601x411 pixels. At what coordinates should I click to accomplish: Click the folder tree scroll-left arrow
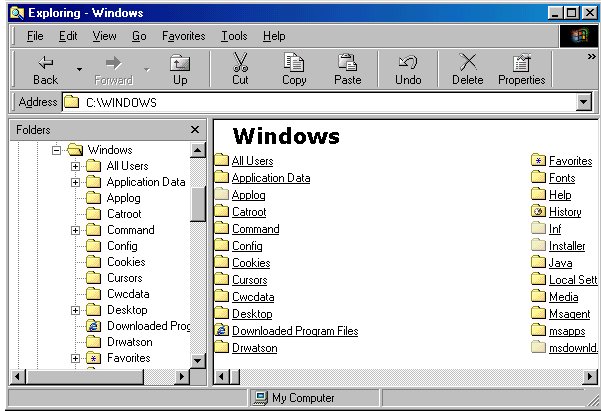18,377
